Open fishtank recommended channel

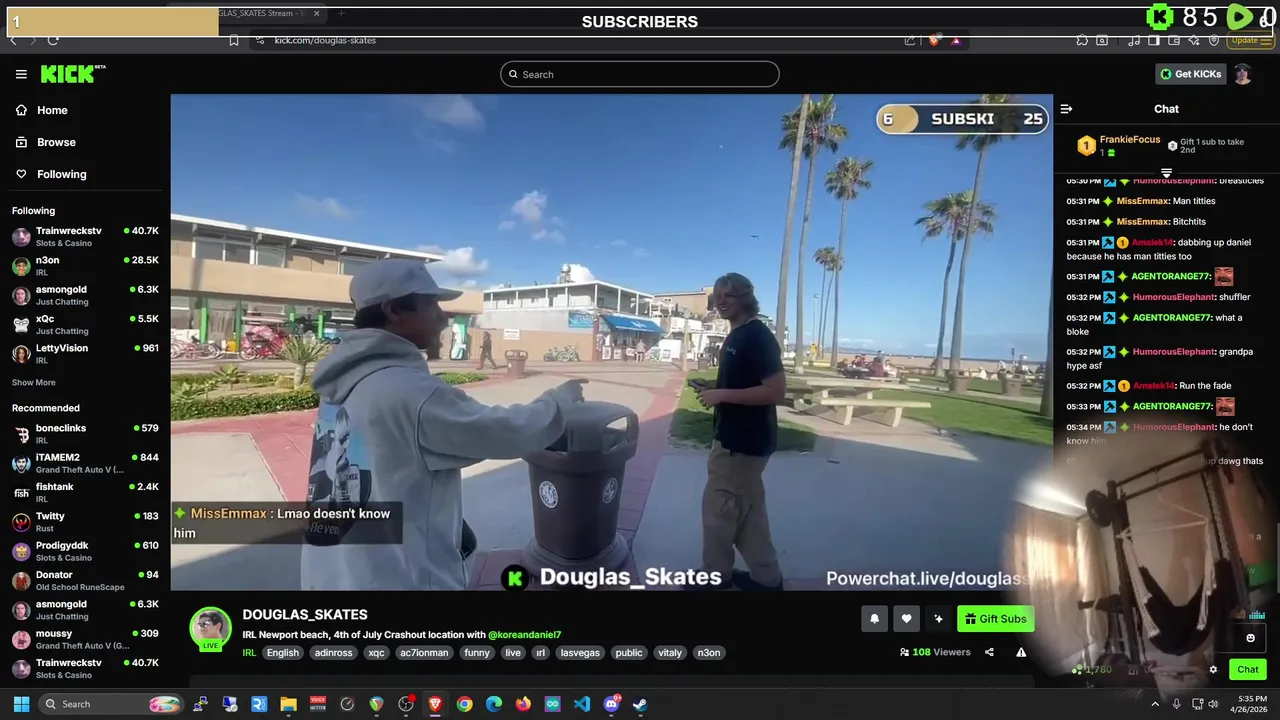tap(85, 492)
